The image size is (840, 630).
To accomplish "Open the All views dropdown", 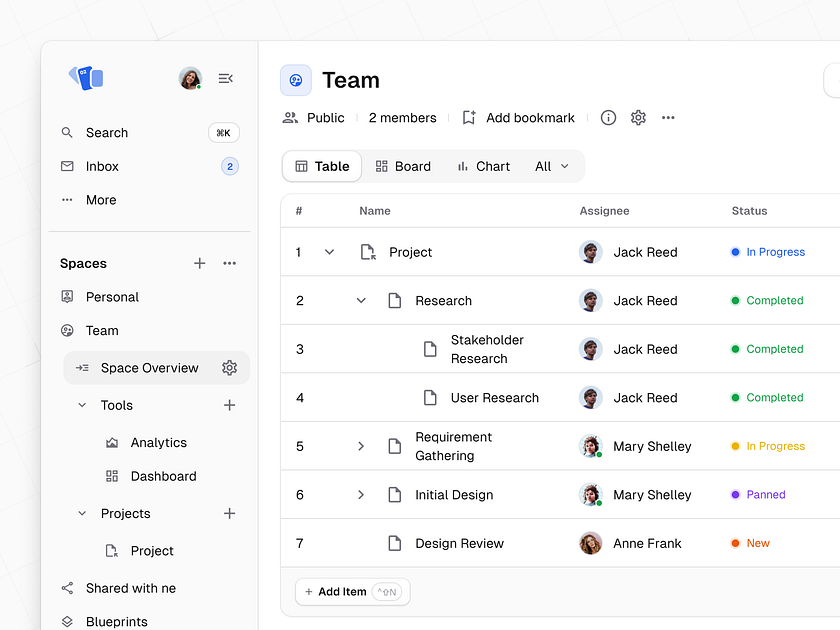I will coord(551,166).
